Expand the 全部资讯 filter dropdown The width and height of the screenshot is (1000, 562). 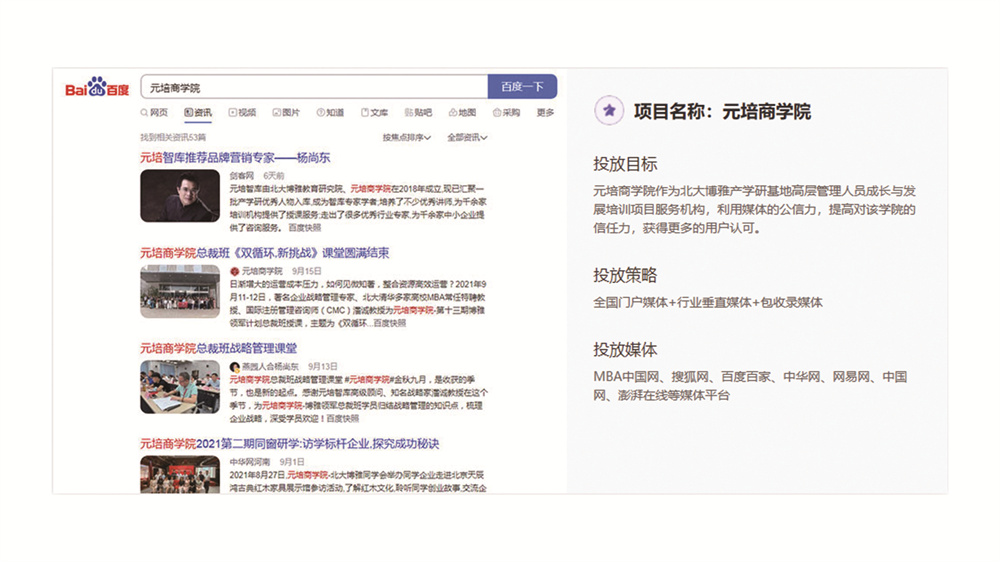tap(467, 137)
